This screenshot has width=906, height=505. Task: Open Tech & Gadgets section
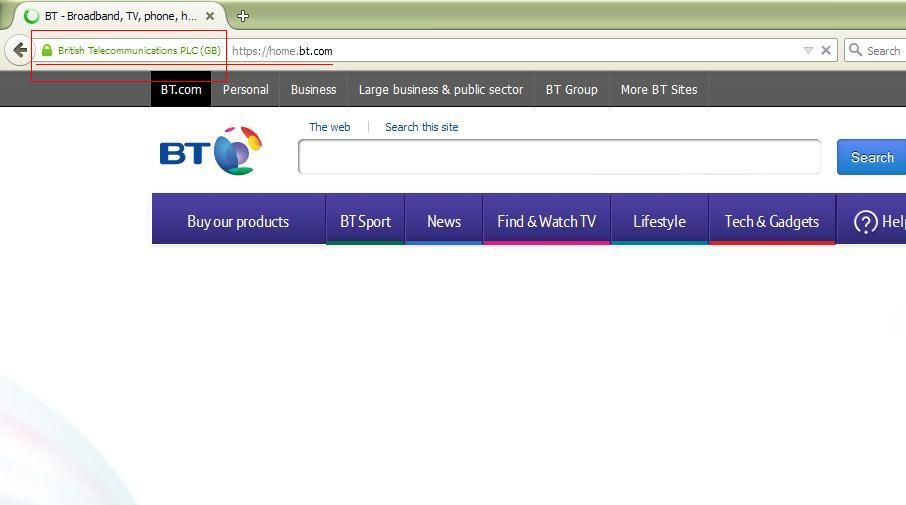(x=772, y=222)
